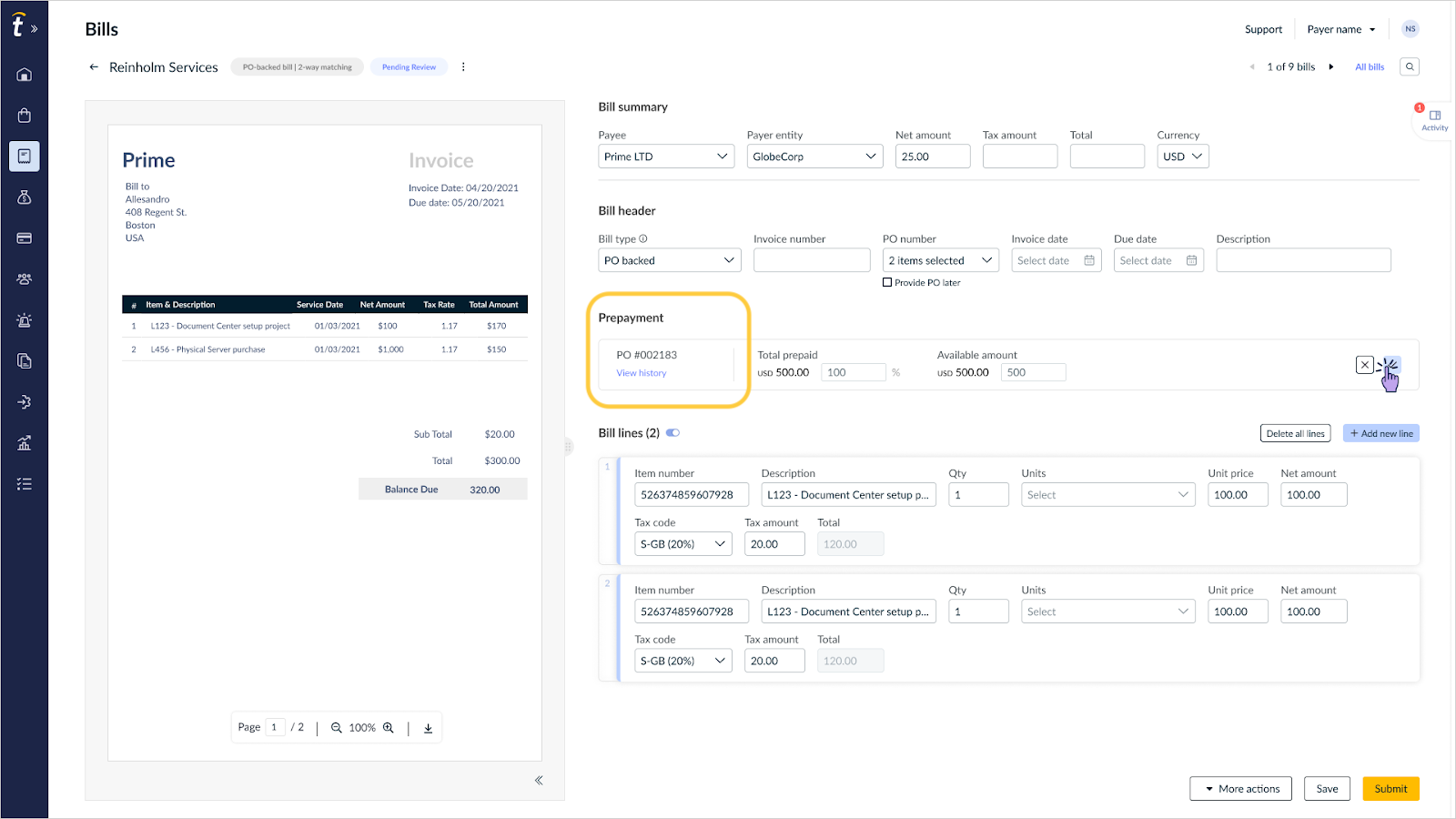This screenshot has height=819, width=1456.
Task: Click the All bills link
Action: 1370,67
